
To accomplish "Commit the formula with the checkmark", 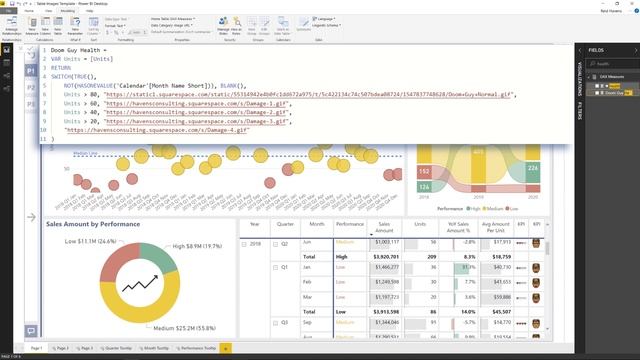I will coord(30,49).
